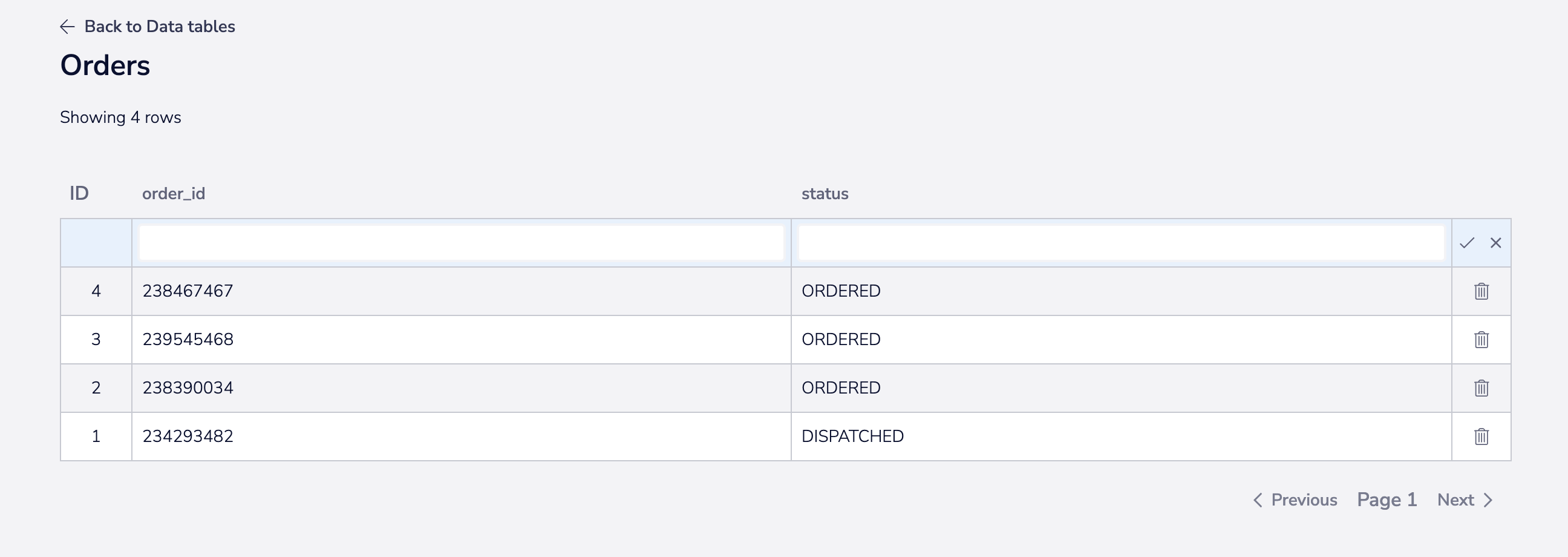Image resolution: width=1568 pixels, height=557 pixels.
Task: Click the order_id filter input field
Action: tap(461, 242)
